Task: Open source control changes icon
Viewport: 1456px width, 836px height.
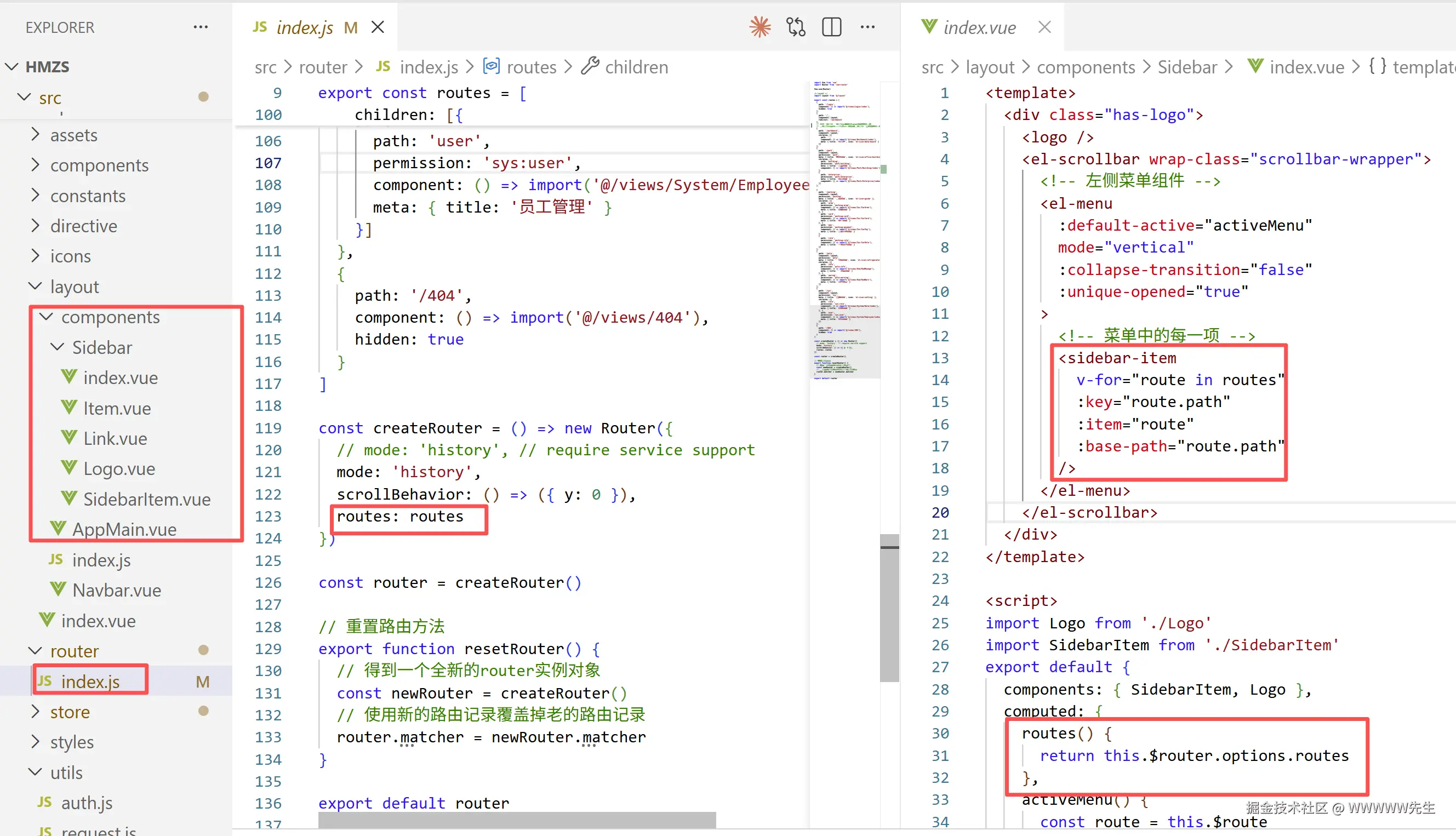Action: click(x=796, y=27)
